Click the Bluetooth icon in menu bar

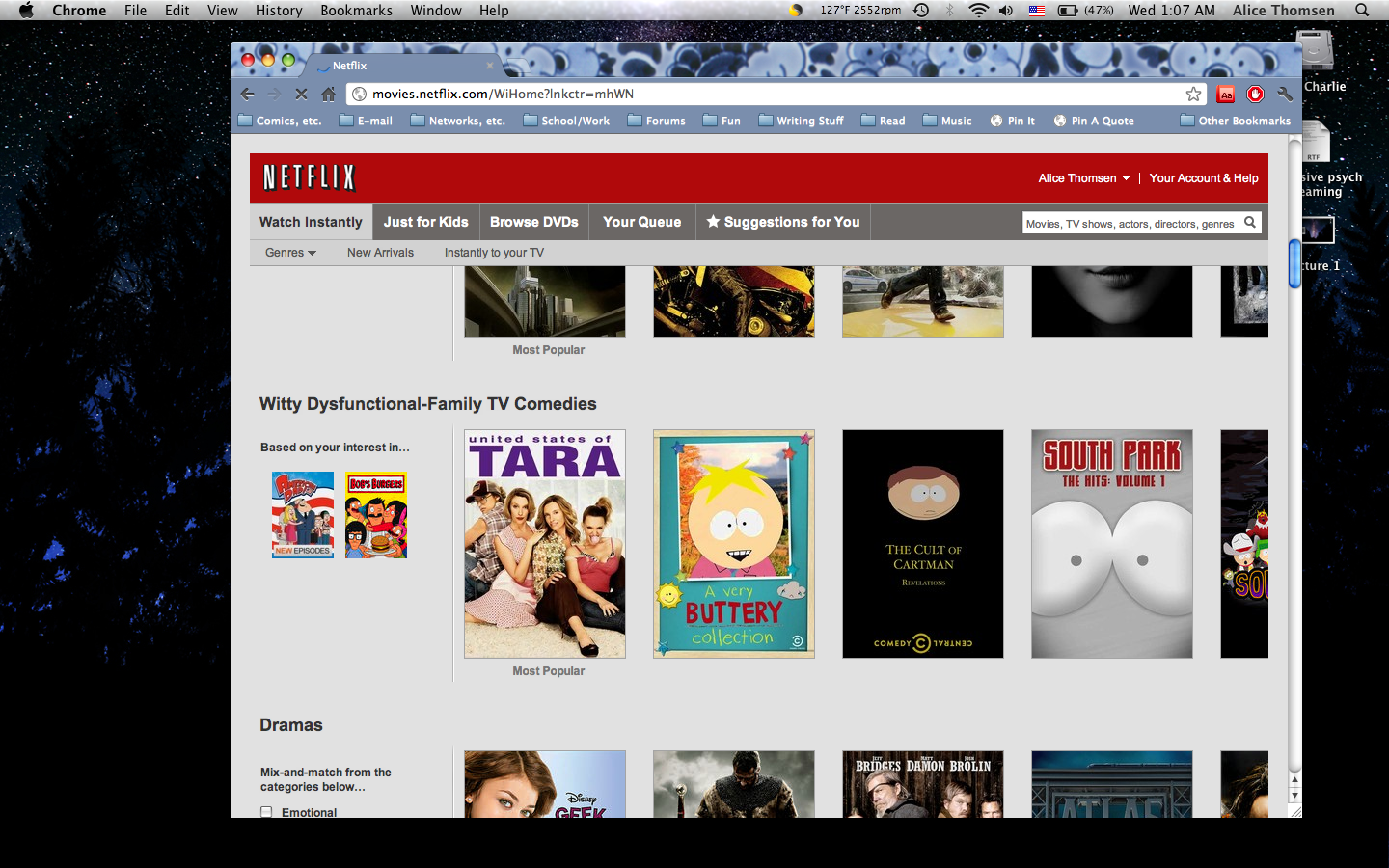(x=950, y=11)
